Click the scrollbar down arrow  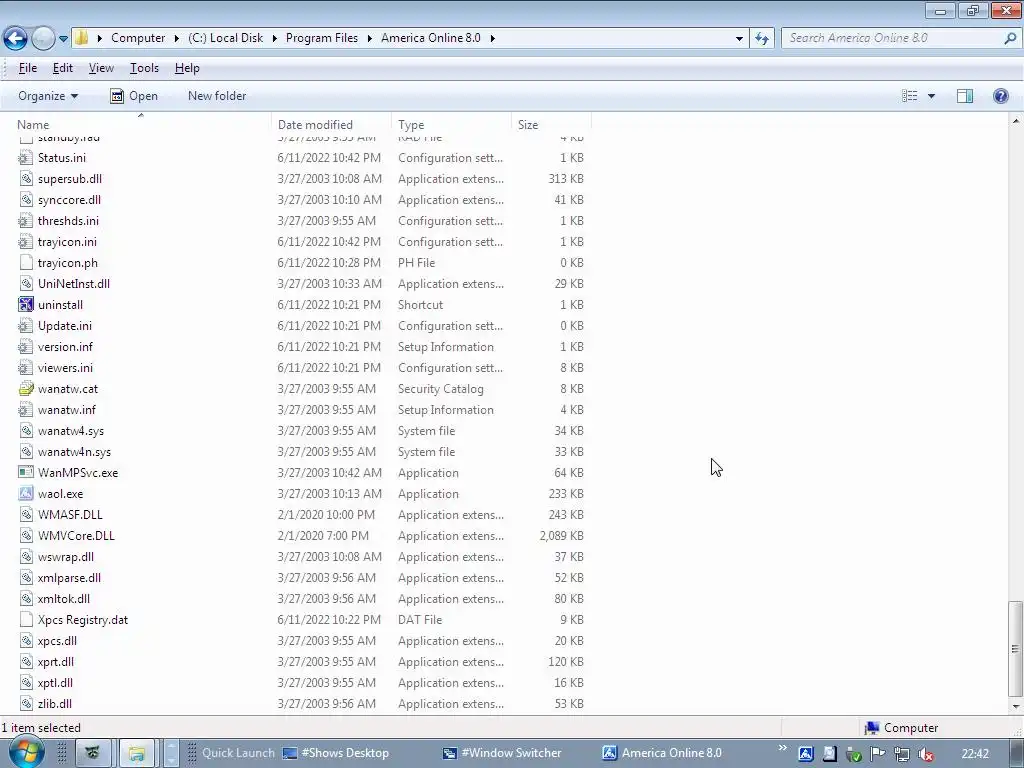click(1016, 707)
